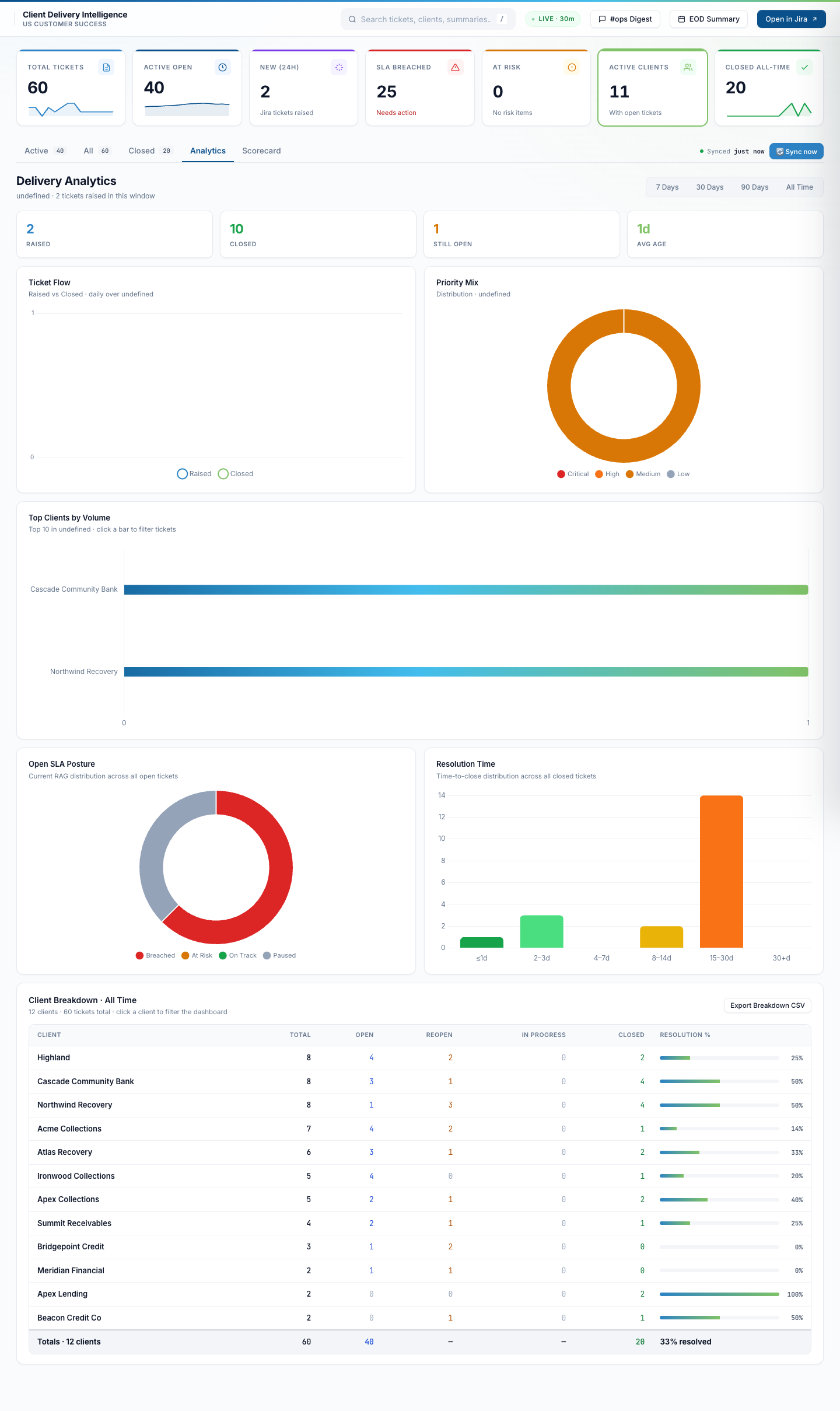
Task: Click the Northwind Recovery volume bar
Action: 466,672
